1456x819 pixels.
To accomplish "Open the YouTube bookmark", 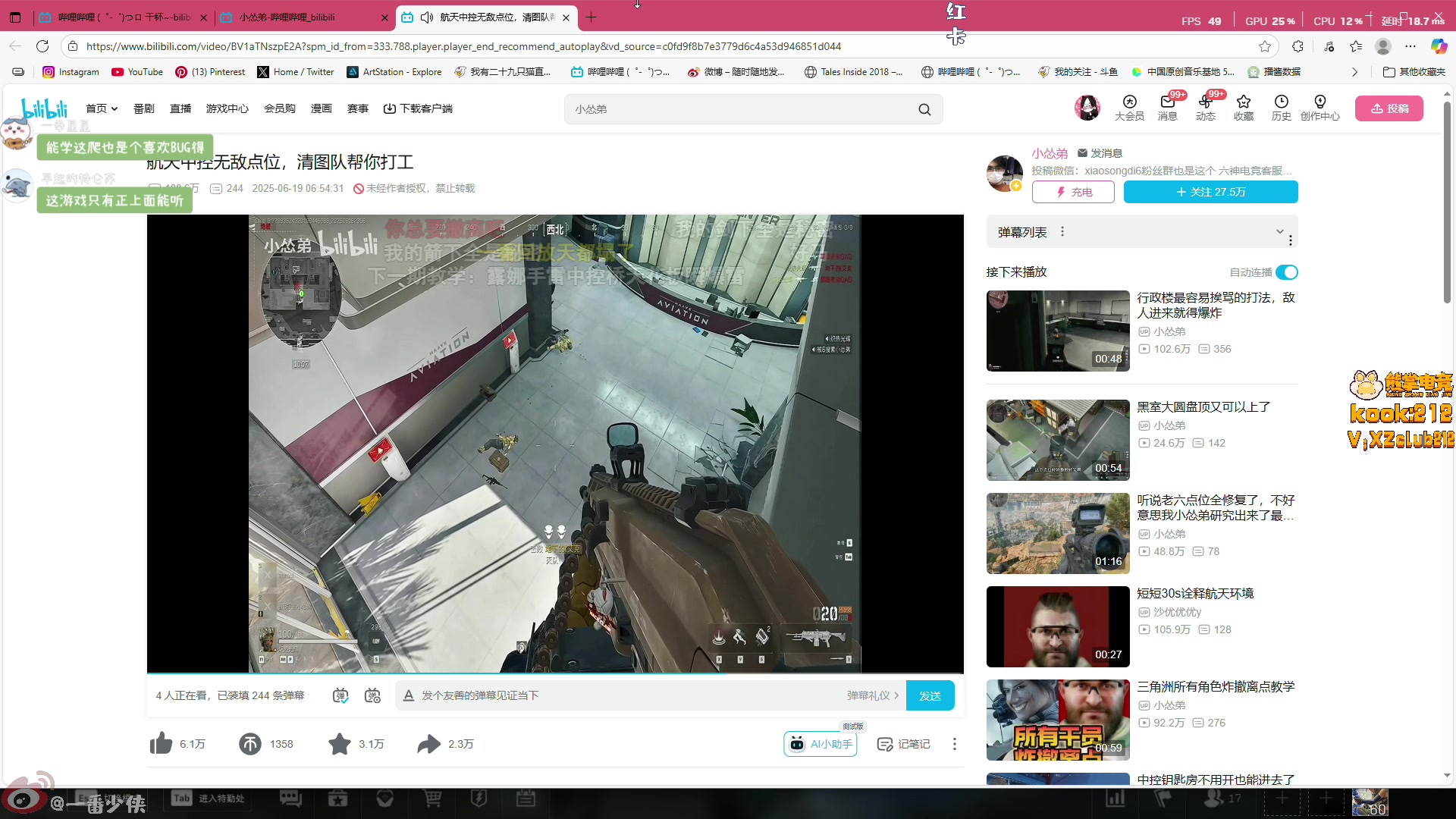I will point(137,72).
